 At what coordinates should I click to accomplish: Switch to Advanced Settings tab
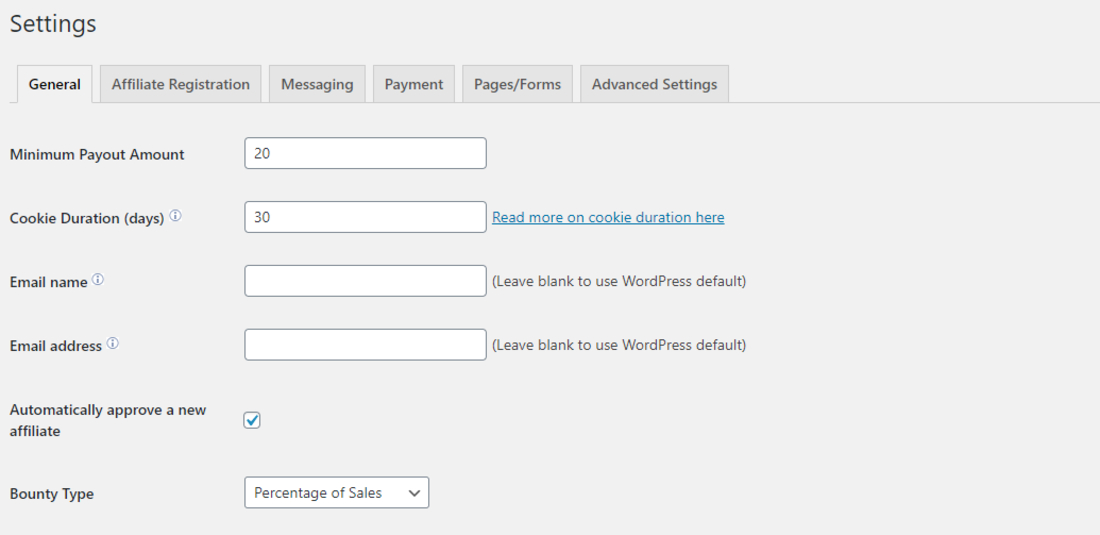(654, 84)
